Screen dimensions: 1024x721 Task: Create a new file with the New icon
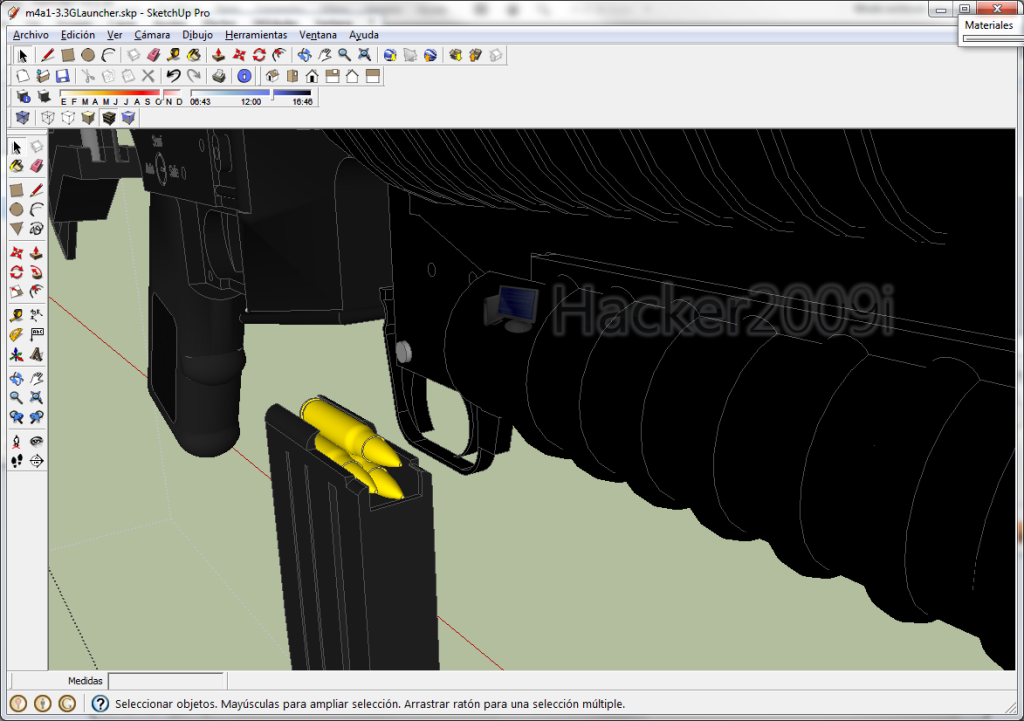click(x=22, y=76)
